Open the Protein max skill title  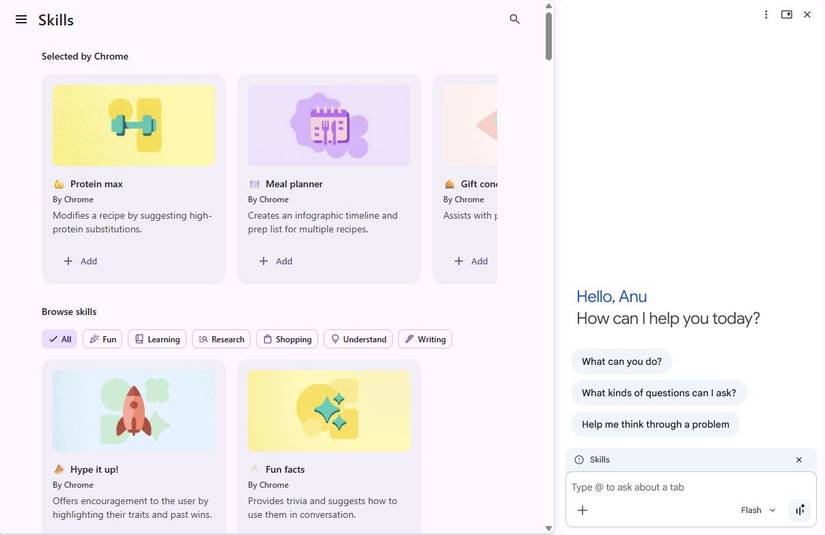96,184
